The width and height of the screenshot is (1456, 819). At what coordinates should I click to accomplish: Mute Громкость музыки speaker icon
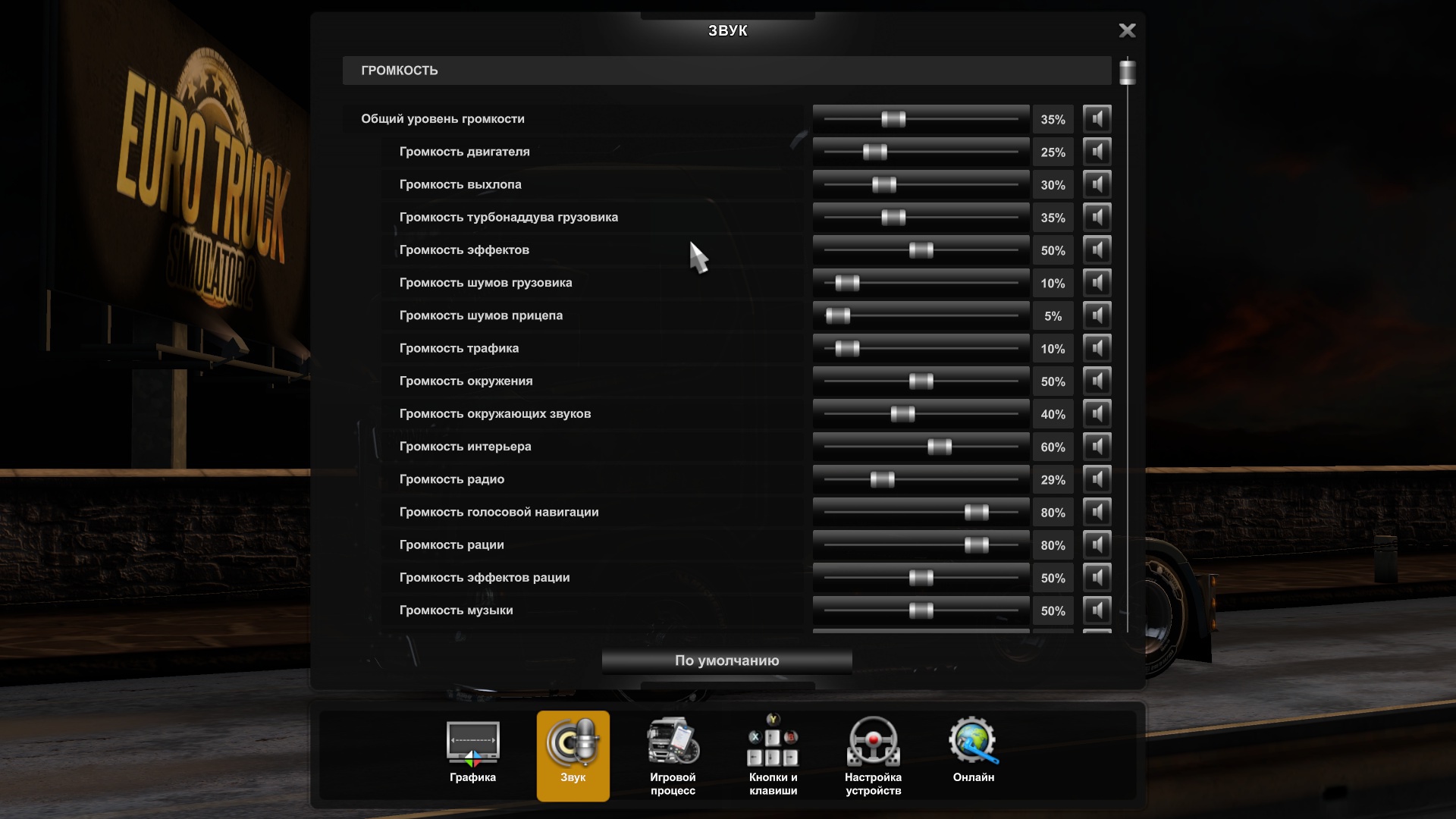click(1097, 610)
